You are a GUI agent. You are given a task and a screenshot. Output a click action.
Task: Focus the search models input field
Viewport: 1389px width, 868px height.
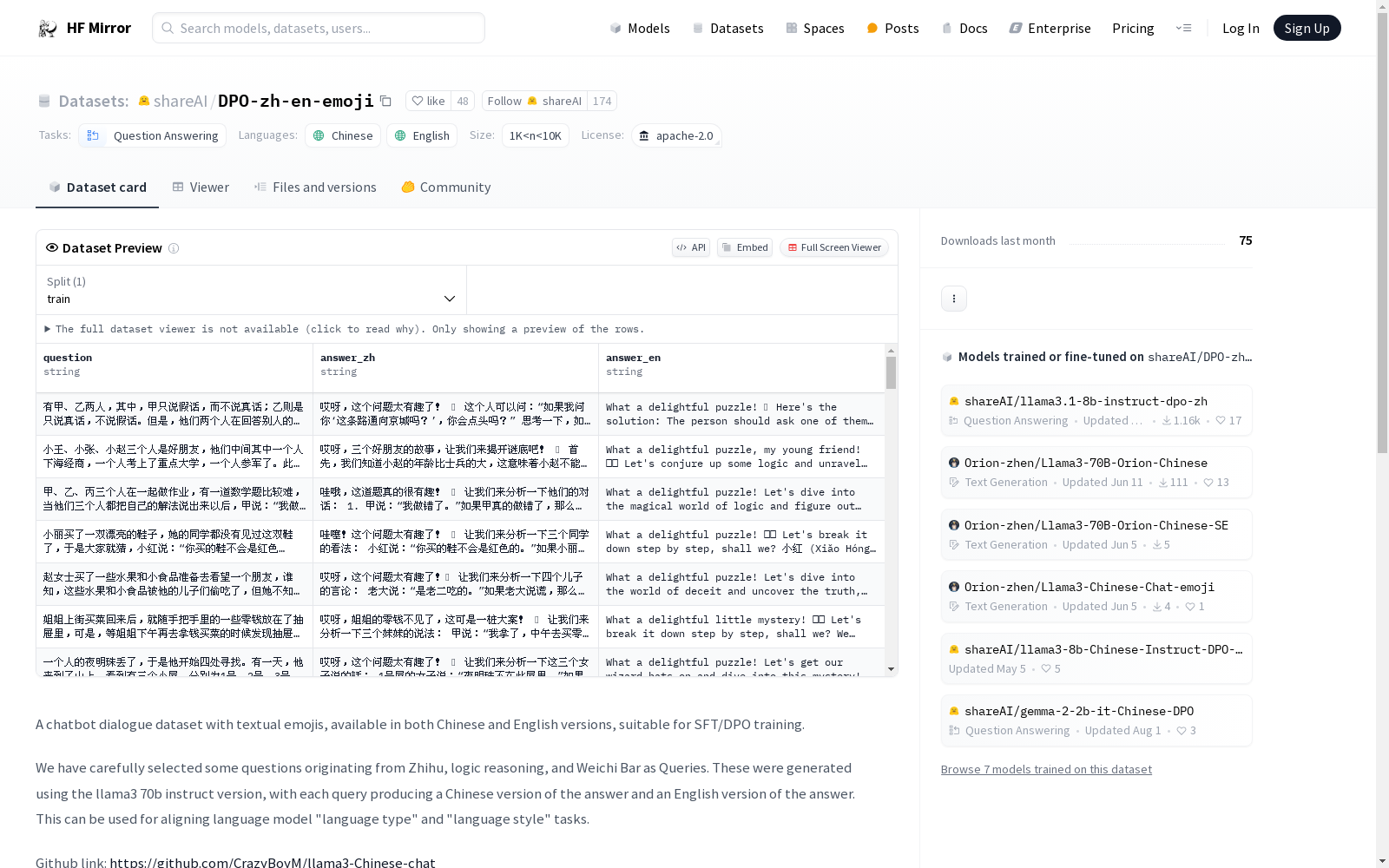tap(319, 28)
